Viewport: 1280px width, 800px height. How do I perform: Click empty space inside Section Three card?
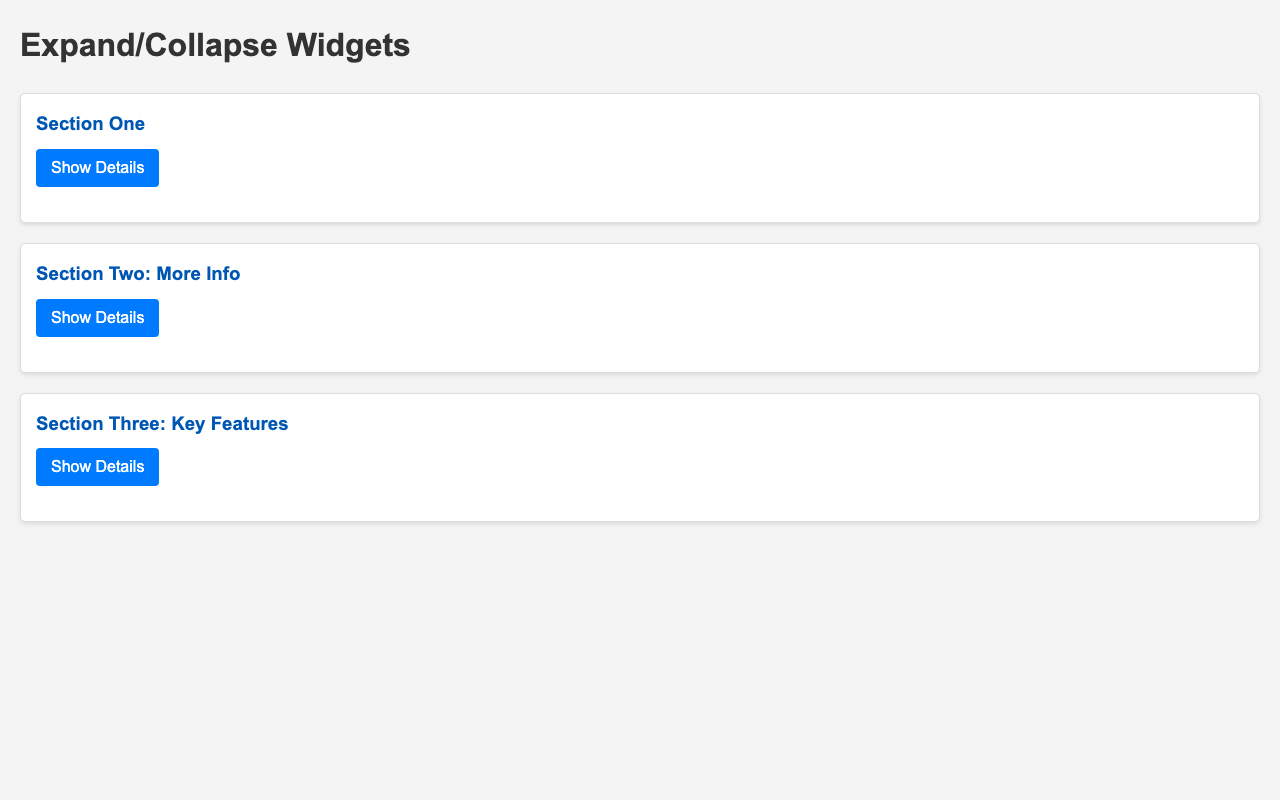(x=700, y=470)
